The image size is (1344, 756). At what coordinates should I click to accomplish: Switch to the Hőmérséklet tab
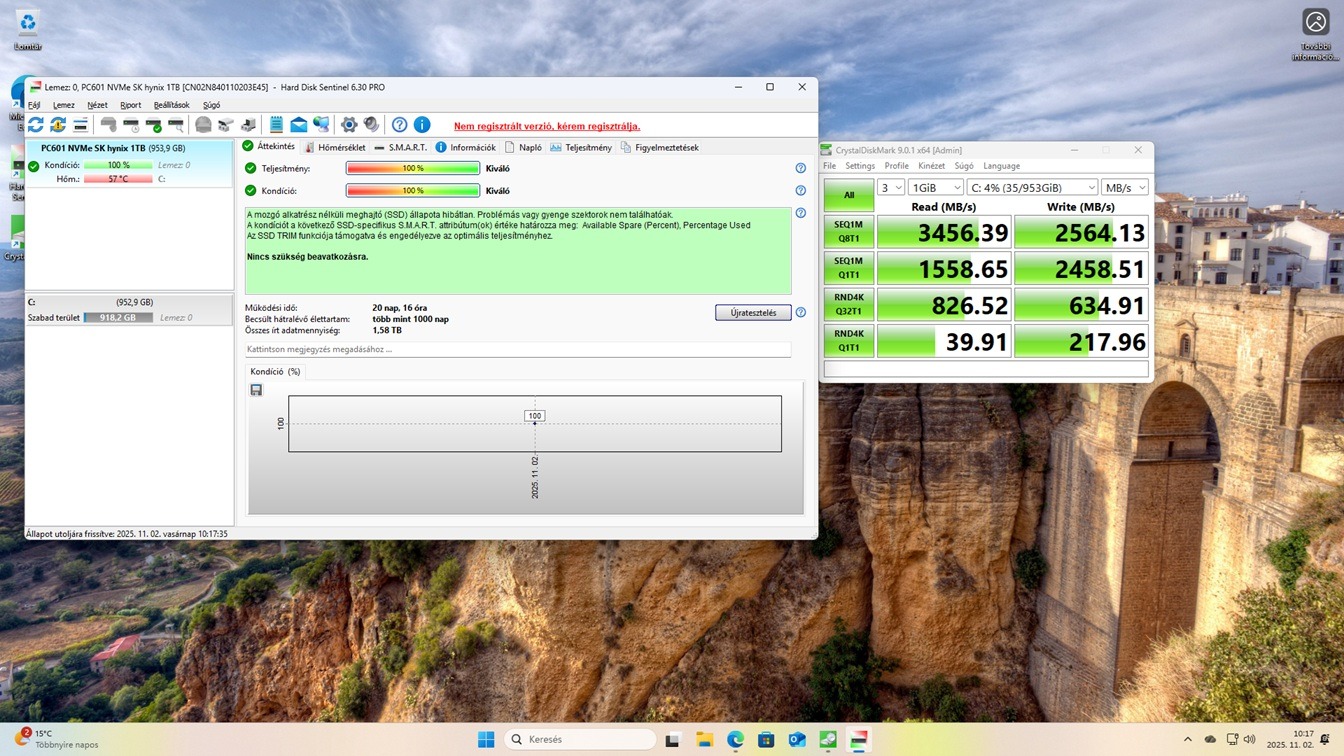point(335,147)
